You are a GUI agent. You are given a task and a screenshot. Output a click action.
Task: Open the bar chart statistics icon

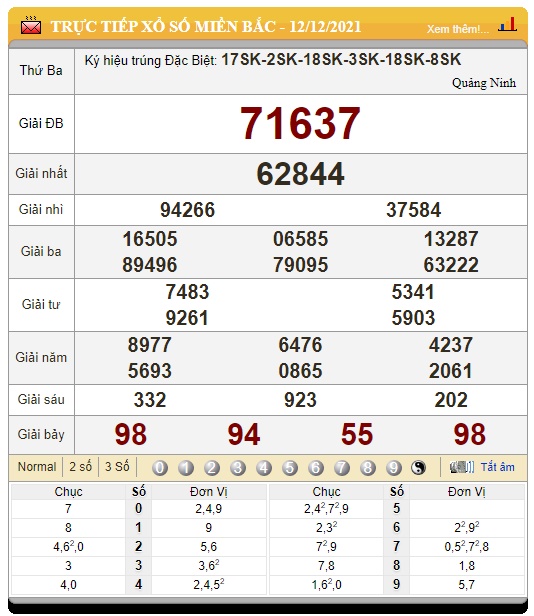(507, 24)
